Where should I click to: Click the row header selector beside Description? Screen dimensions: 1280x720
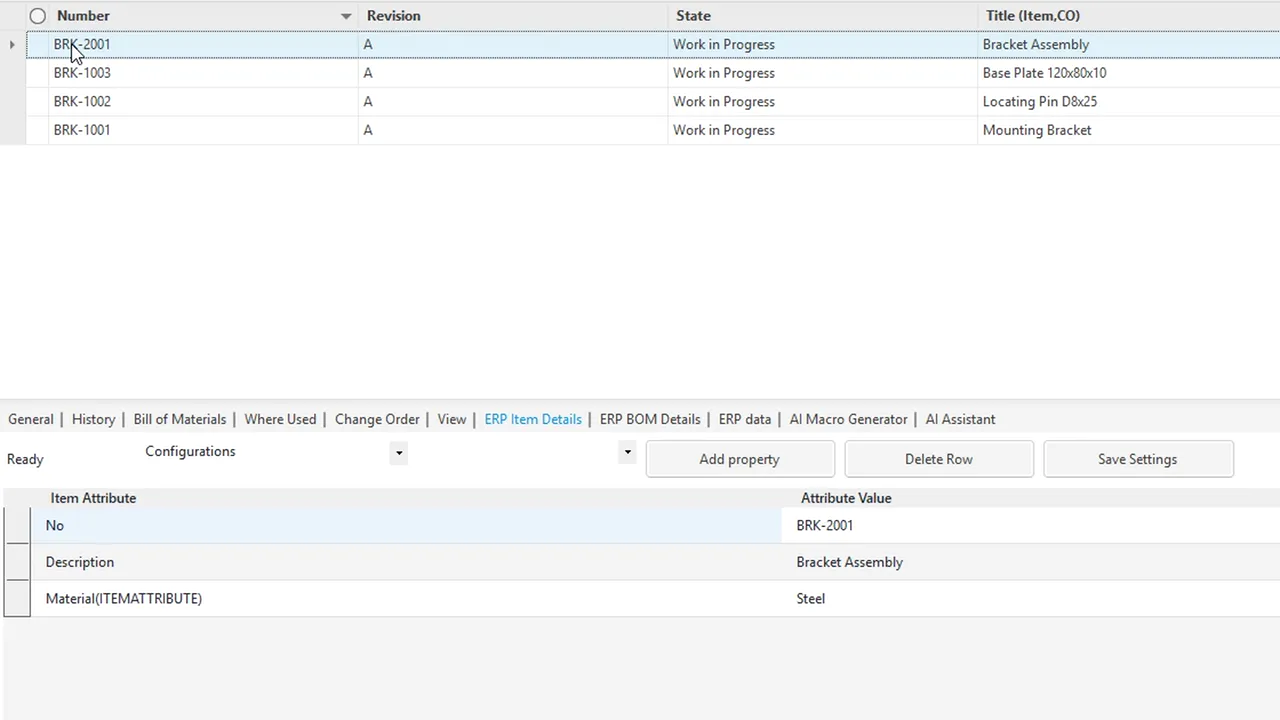(x=17, y=562)
